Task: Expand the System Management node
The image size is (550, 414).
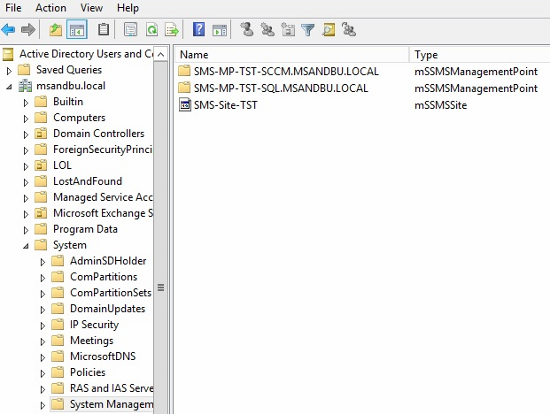Action: tap(42, 405)
